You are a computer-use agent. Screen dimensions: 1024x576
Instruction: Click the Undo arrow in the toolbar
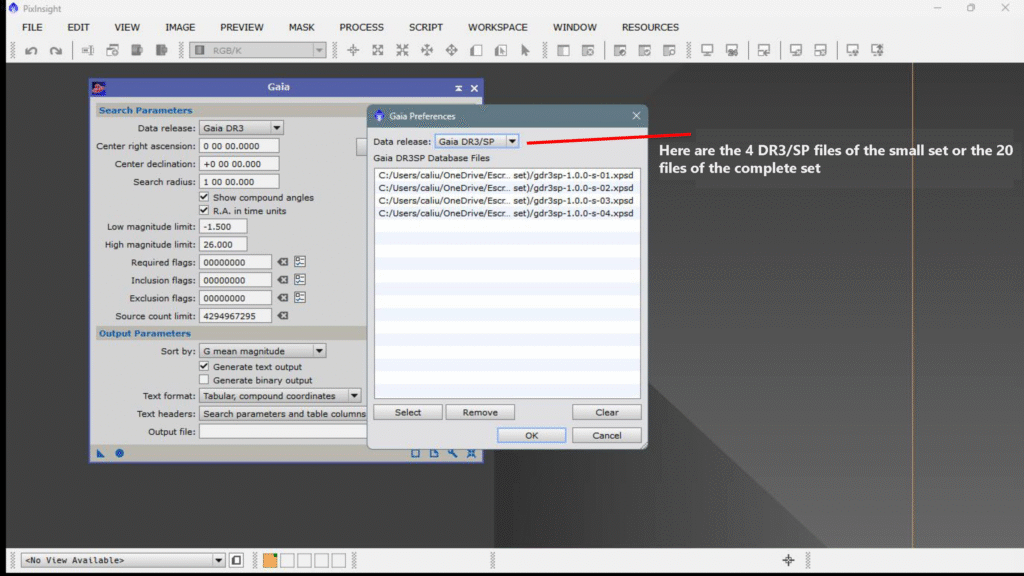[31, 50]
